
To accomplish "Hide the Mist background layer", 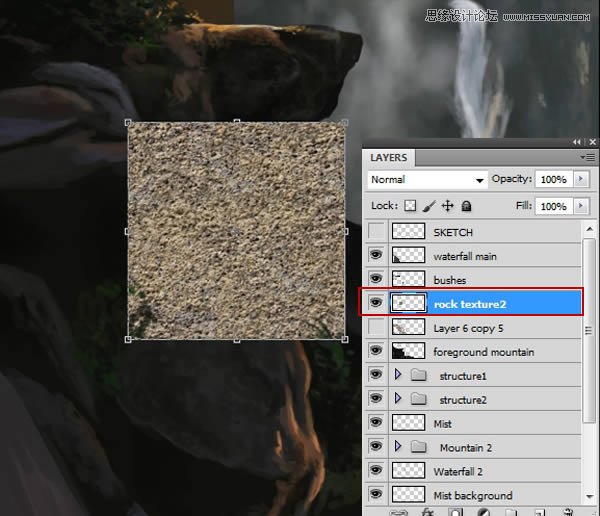I will coord(376,494).
